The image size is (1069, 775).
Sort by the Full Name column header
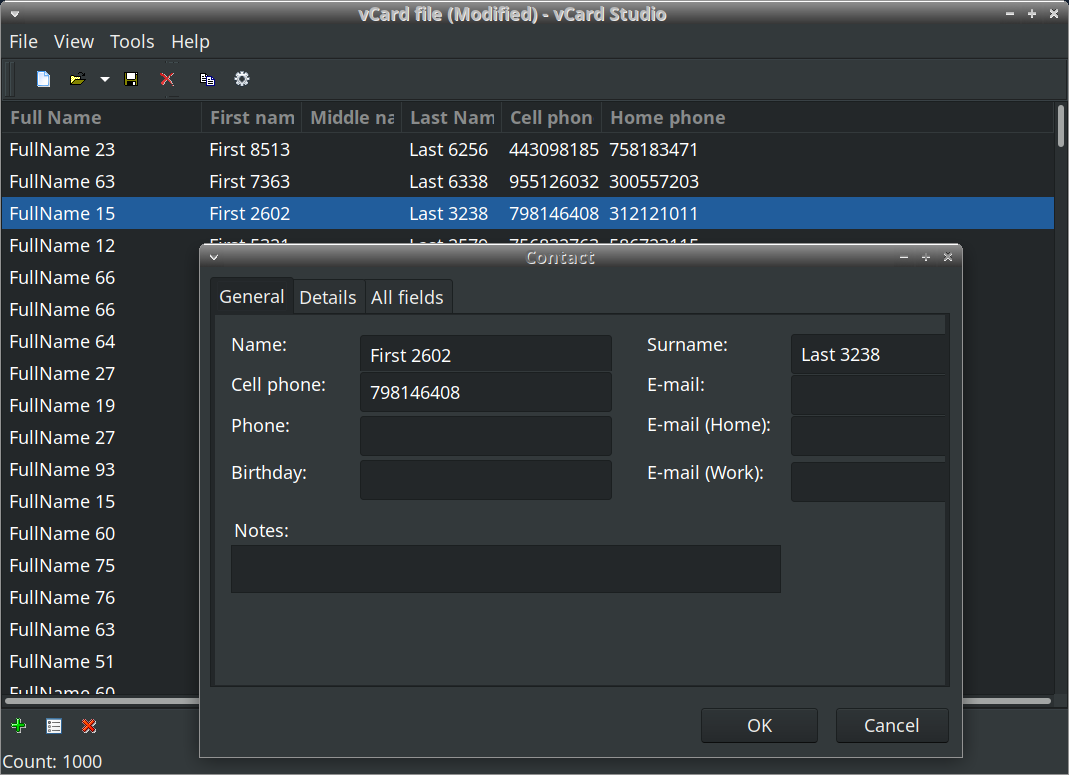100,117
